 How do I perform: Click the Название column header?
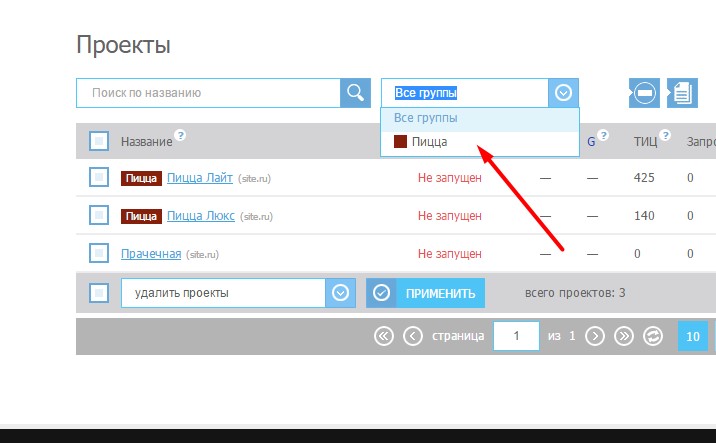point(147,142)
